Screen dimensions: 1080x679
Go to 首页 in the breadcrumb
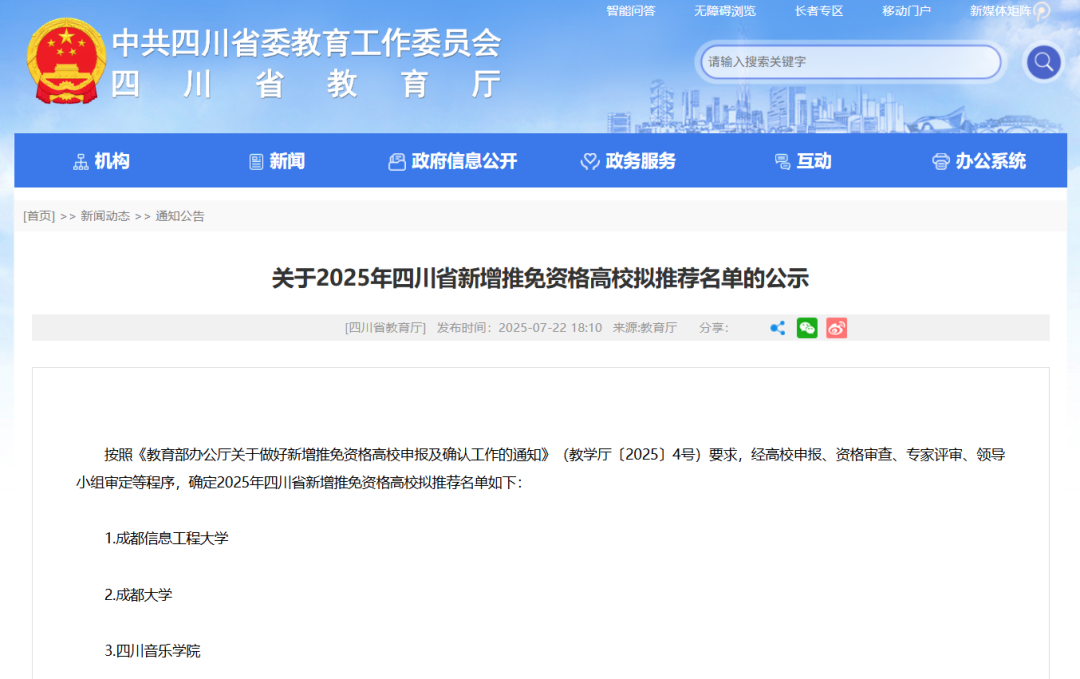coord(39,216)
